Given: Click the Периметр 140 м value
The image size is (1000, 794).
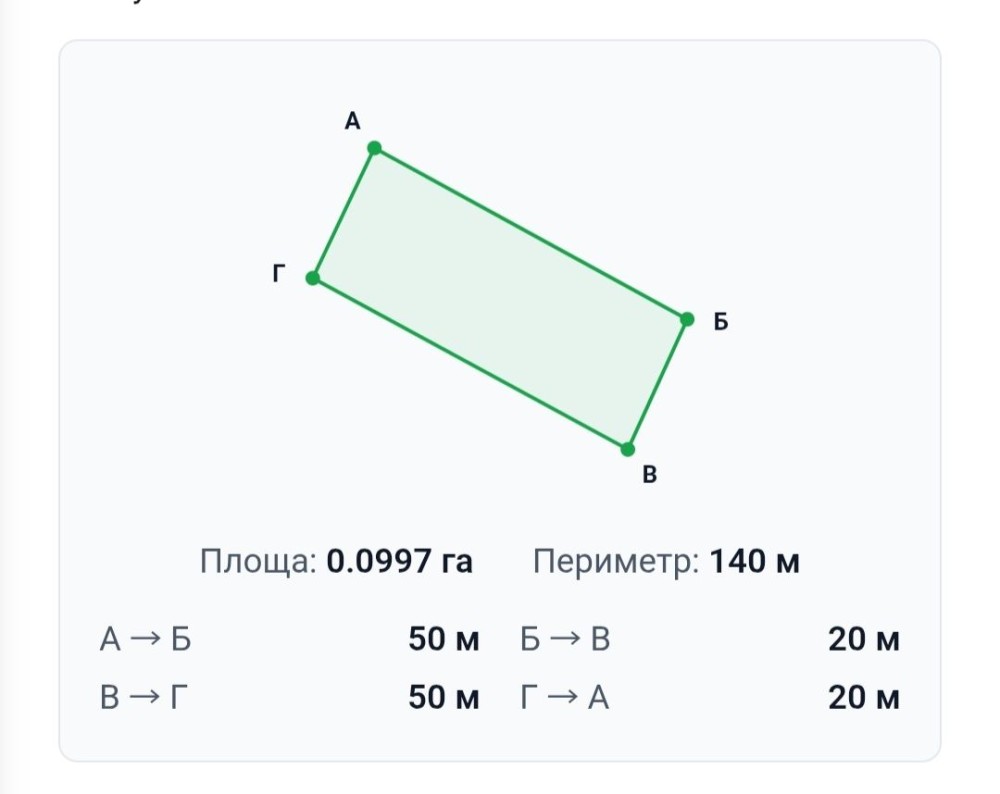Looking at the screenshot, I should click(x=754, y=561).
